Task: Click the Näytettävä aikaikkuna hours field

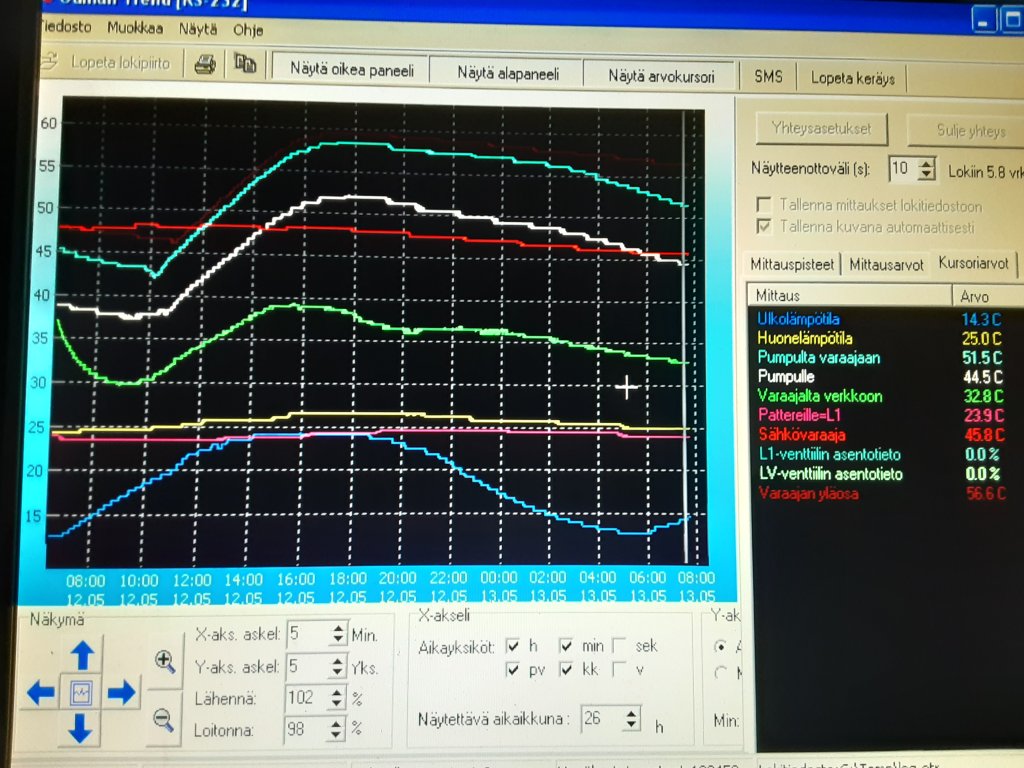Action: (x=602, y=718)
